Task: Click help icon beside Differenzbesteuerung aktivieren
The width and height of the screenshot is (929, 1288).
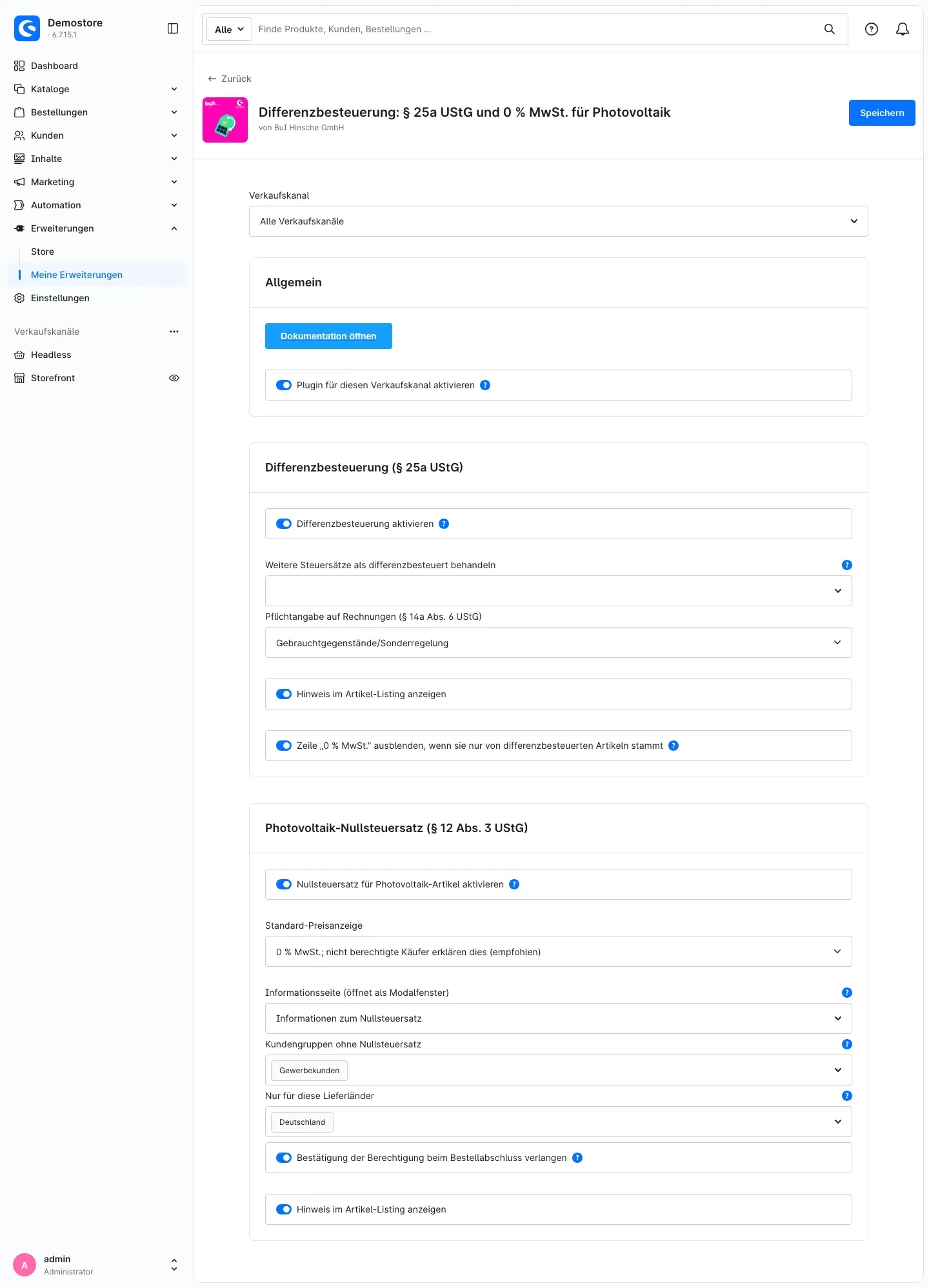Action: click(x=444, y=524)
